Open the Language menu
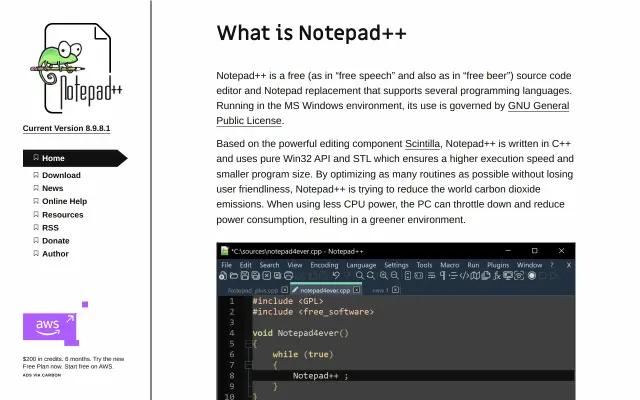Image resolution: width=640 pixels, height=400 pixels. 361,265
